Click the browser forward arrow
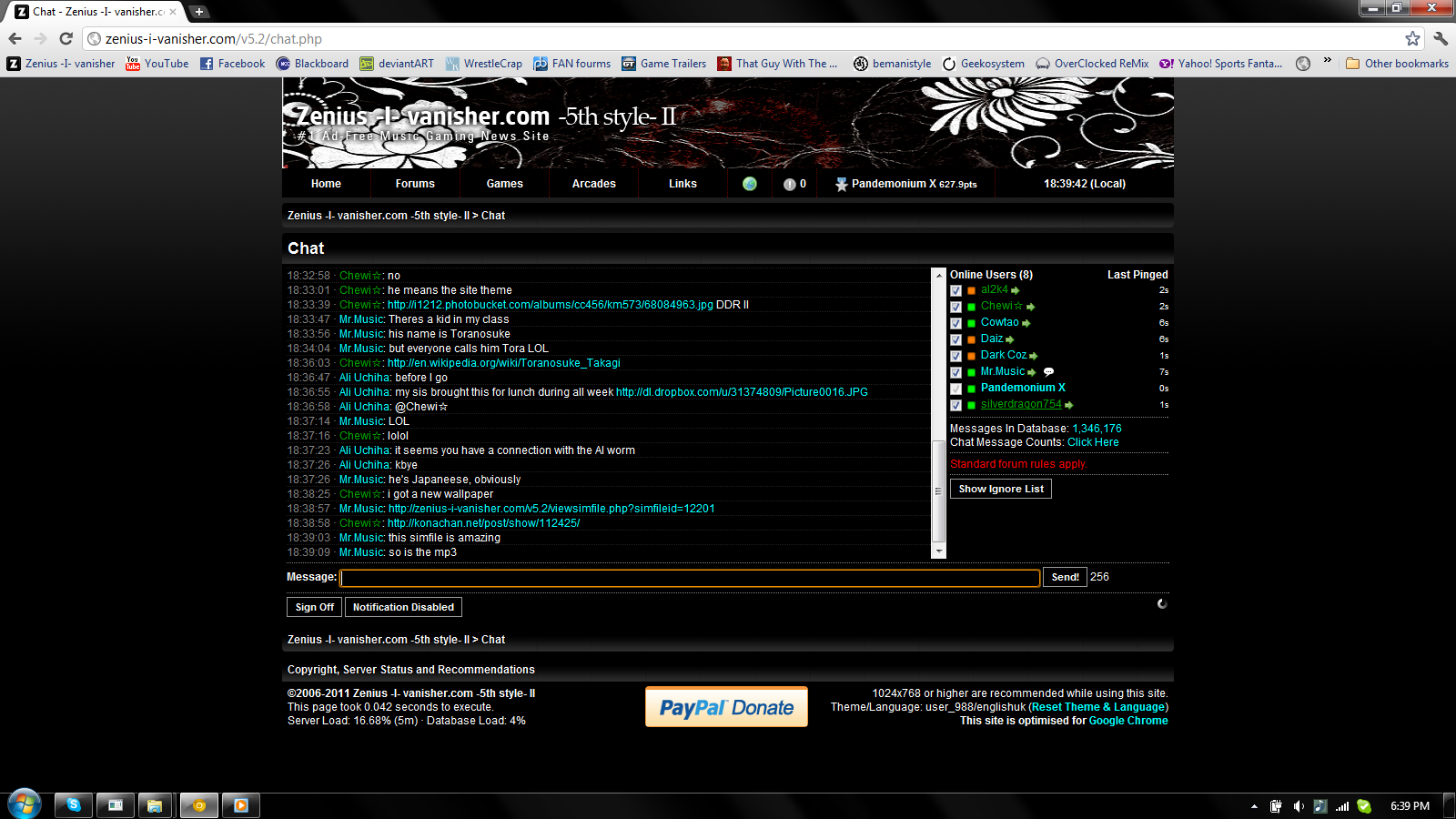 40,38
